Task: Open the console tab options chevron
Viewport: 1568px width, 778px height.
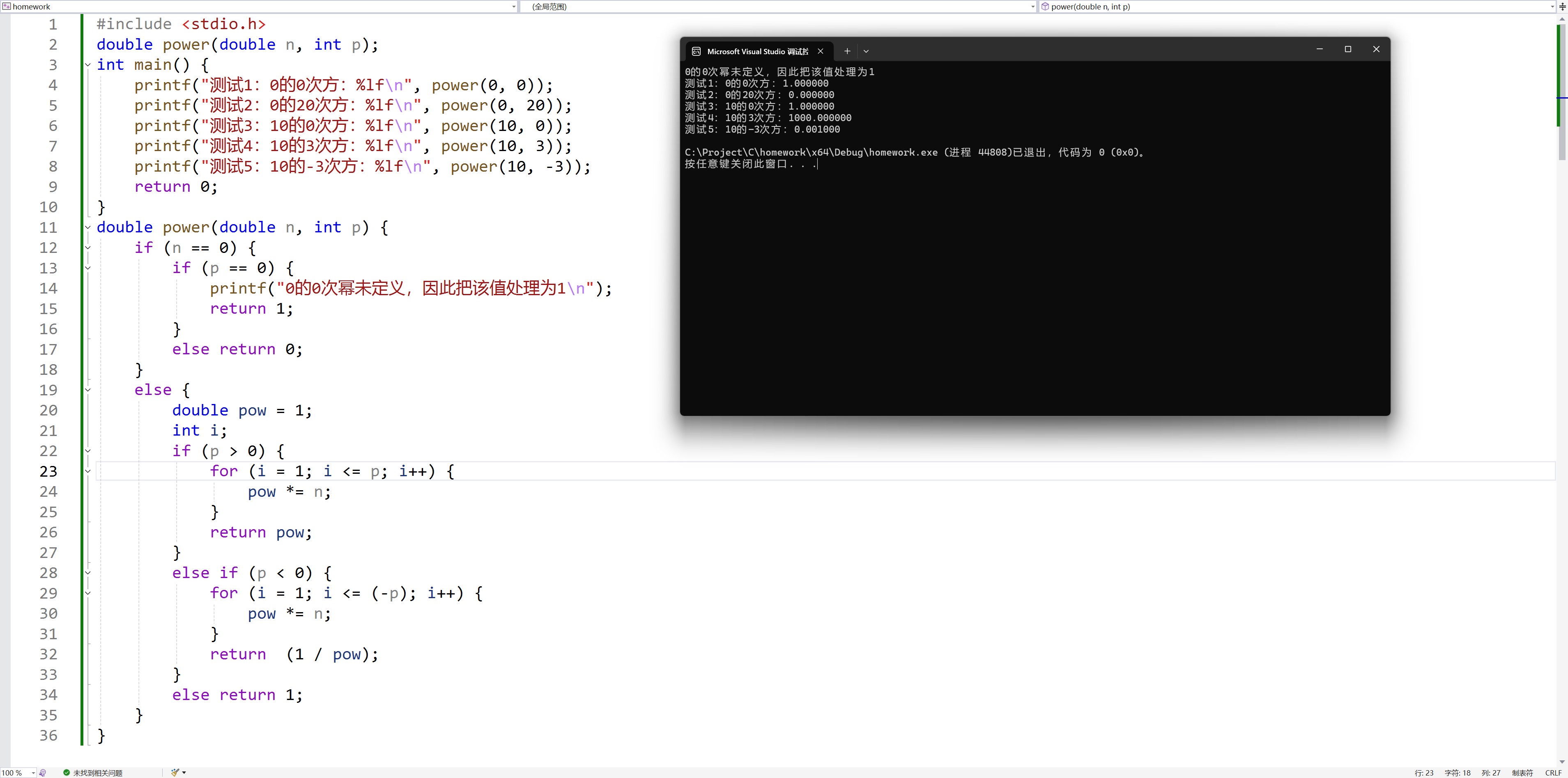Action: click(x=866, y=51)
